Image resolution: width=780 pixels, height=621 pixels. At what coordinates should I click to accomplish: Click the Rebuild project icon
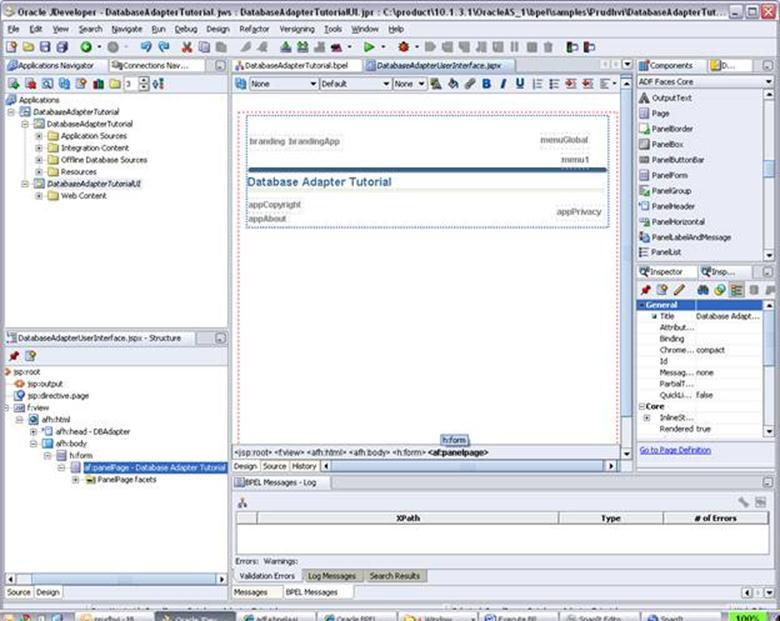click(302, 47)
